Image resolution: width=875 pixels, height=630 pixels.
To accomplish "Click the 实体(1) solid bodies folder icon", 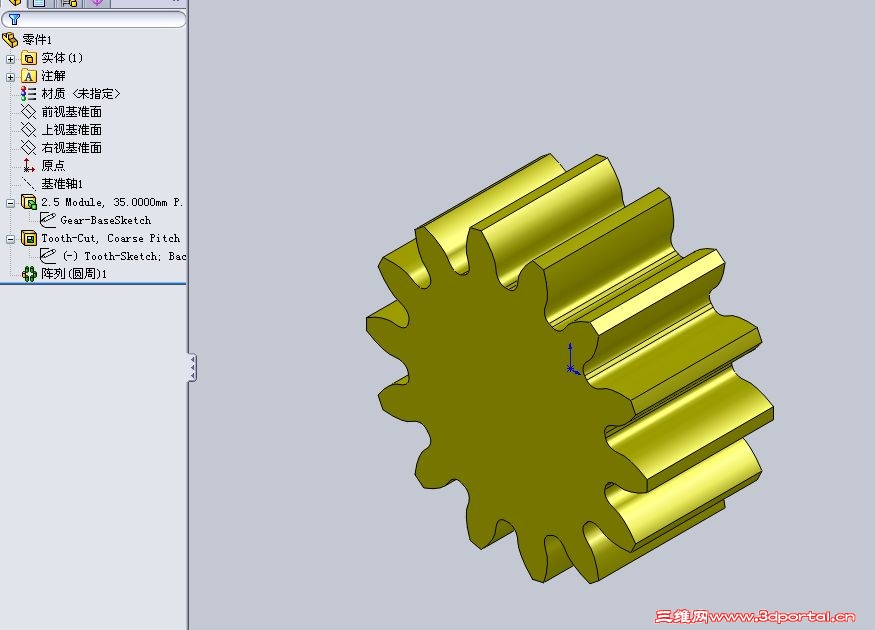I will (28, 57).
